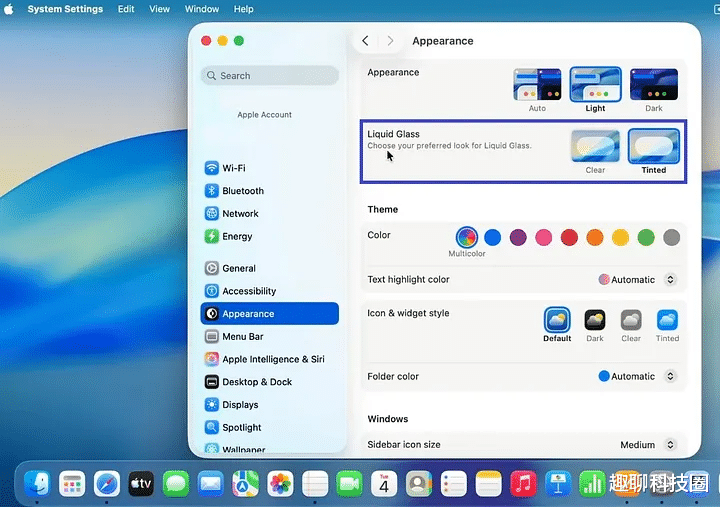Go to Accessibility settings

248,291
